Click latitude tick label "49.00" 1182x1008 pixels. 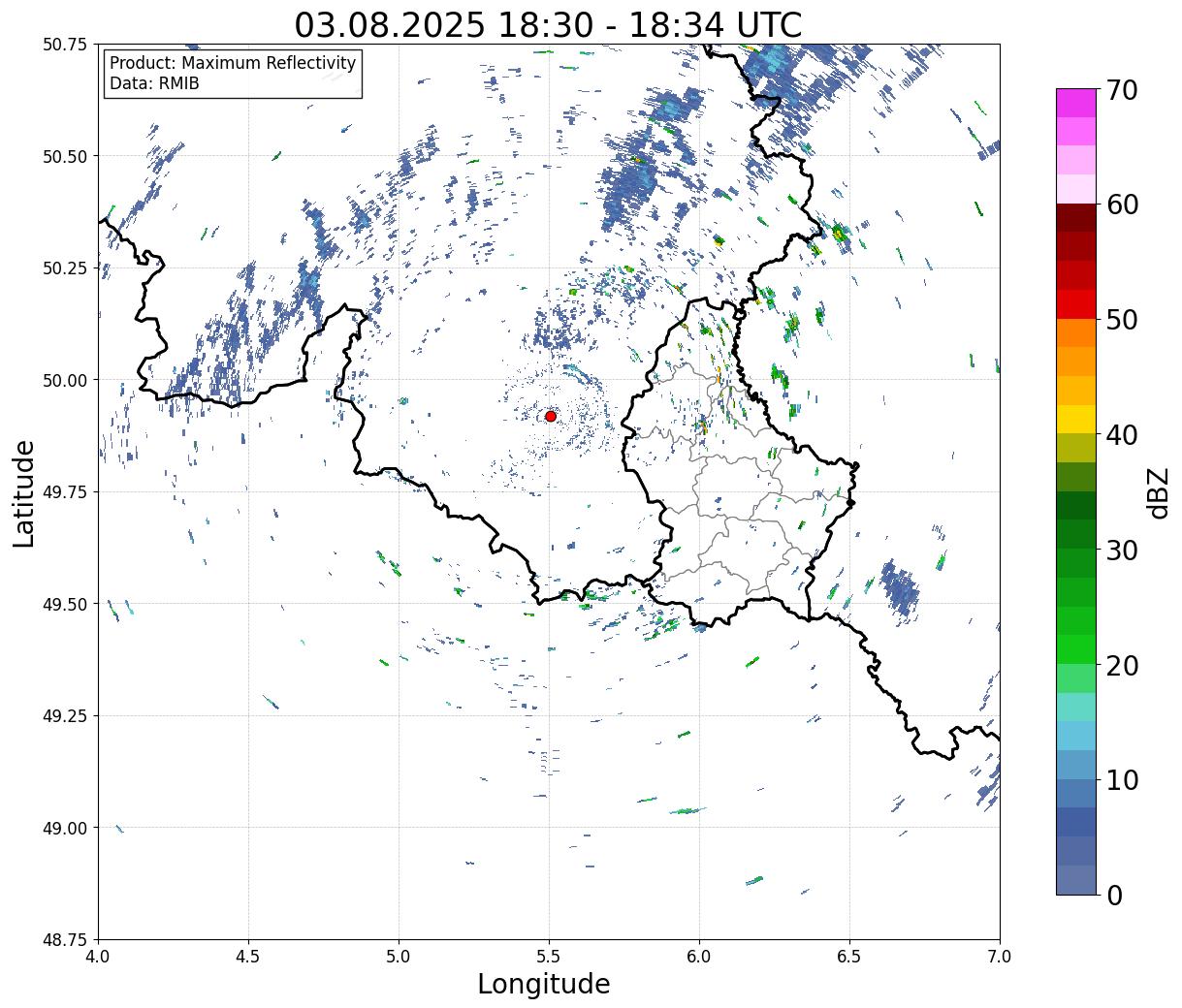tap(65, 828)
